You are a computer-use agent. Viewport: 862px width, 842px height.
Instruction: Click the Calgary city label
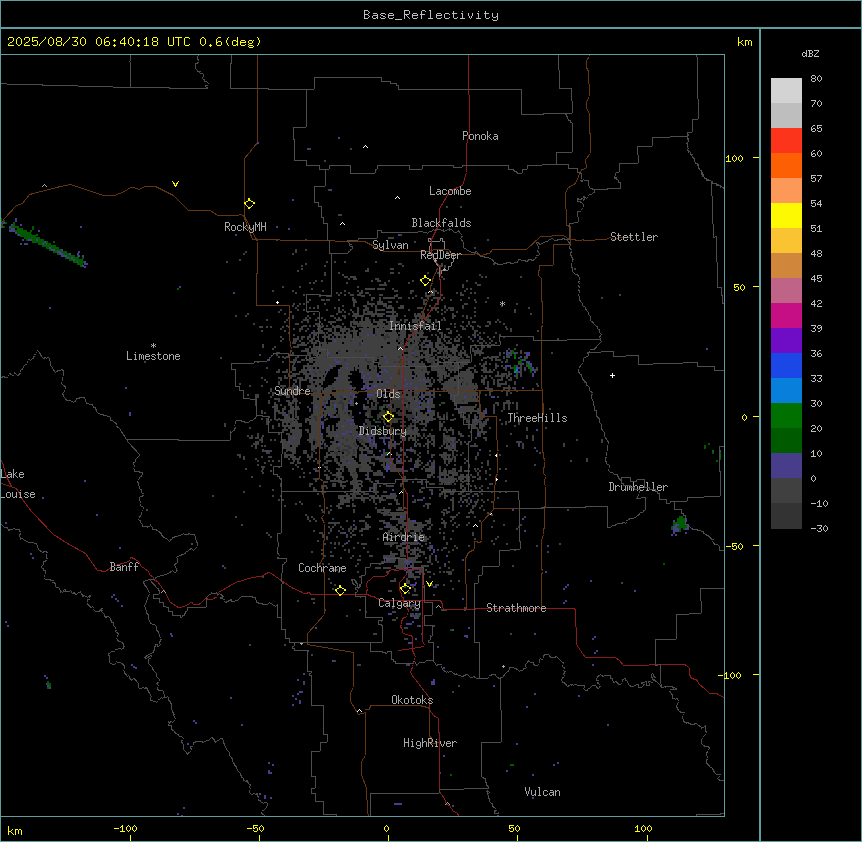tap(399, 603)
